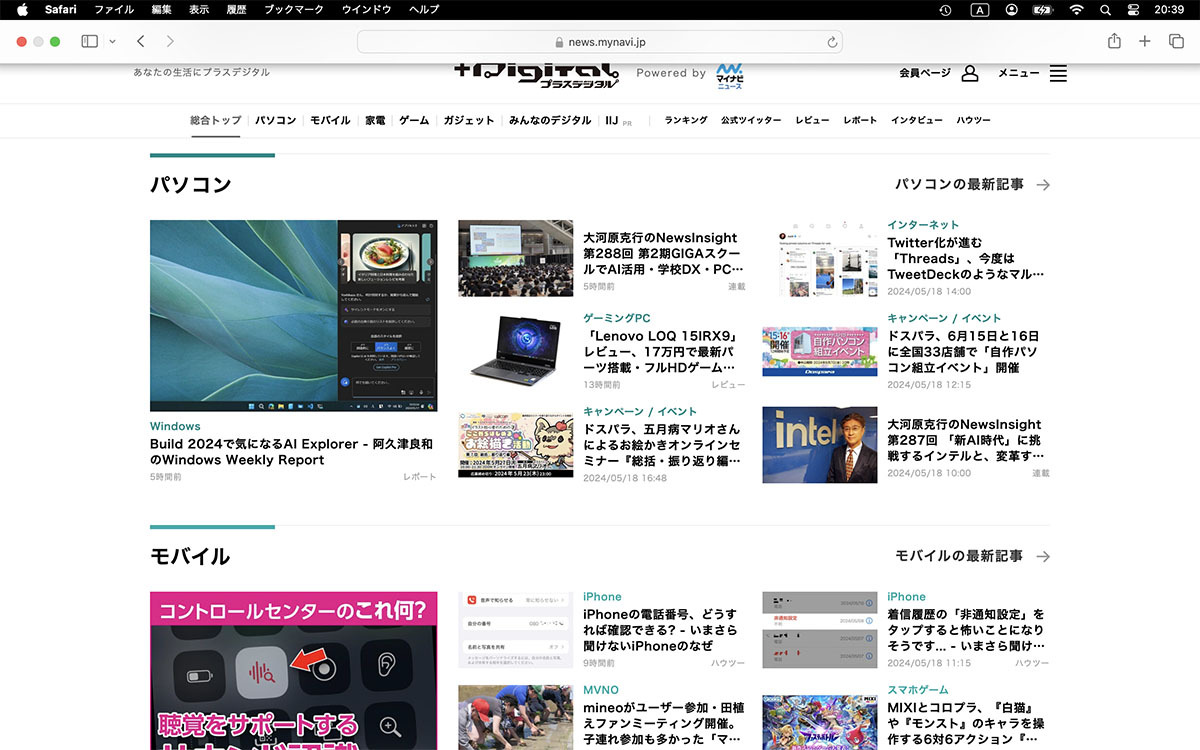Open Control Center icon in menu bar
The width and height of the screenshot is (1200, 750).
[x=1134, y=9]
